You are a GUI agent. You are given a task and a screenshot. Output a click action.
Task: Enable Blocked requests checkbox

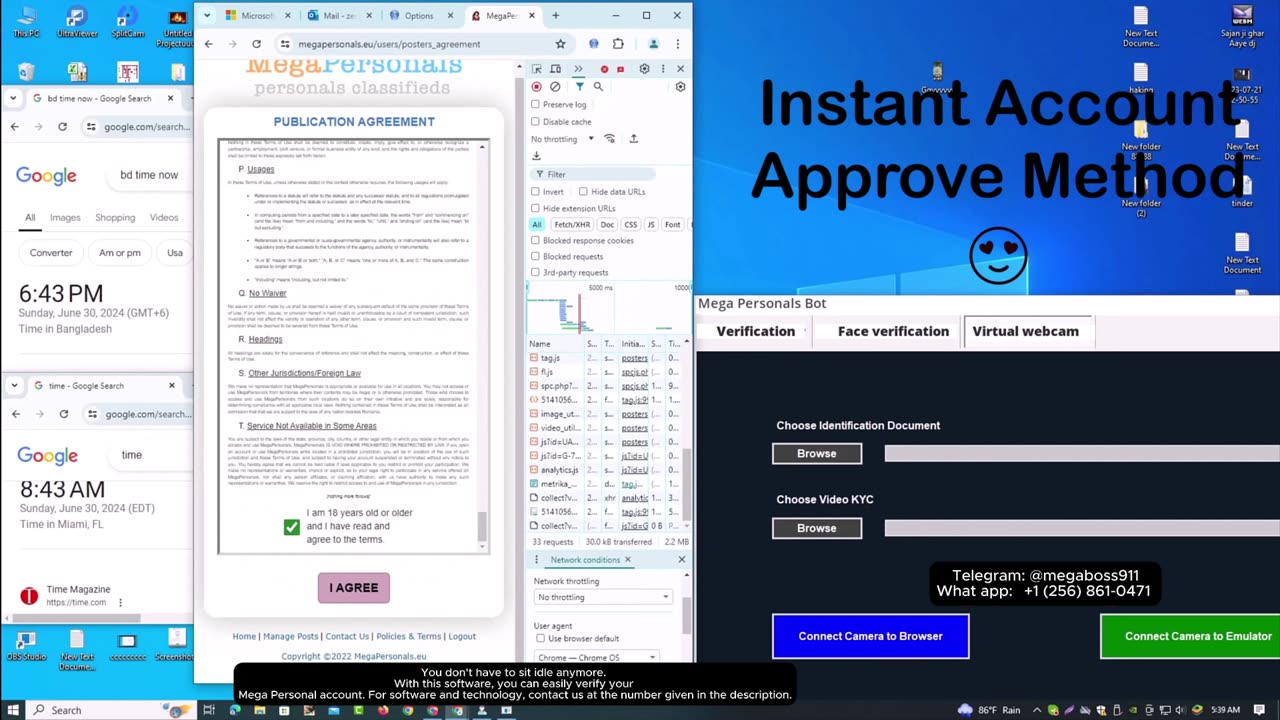(x=536, y=257)
